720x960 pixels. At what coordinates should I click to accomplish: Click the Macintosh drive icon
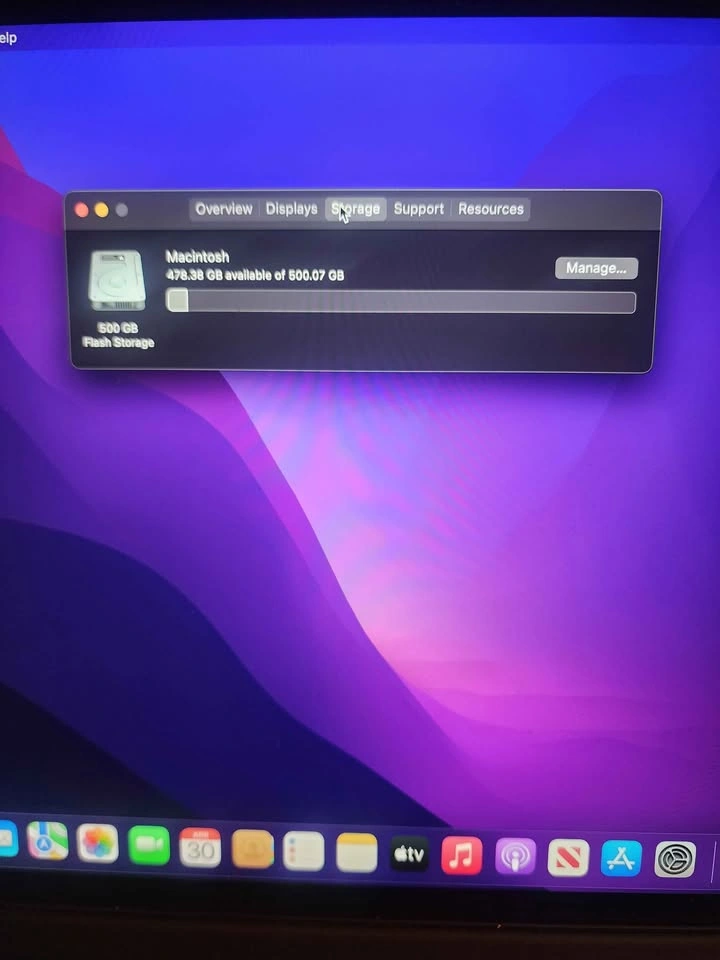[117, 281]
